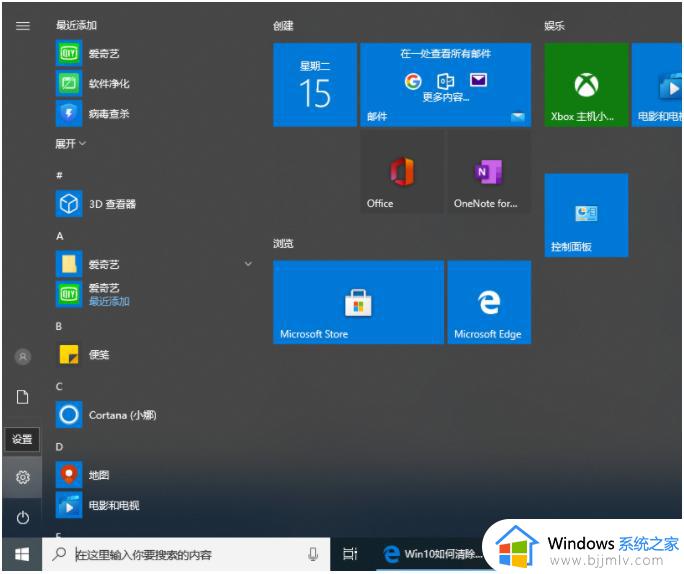Expand the 爱奇艺 folder chevron
Viewport: 684px width, 574px height.
[248, 264]
